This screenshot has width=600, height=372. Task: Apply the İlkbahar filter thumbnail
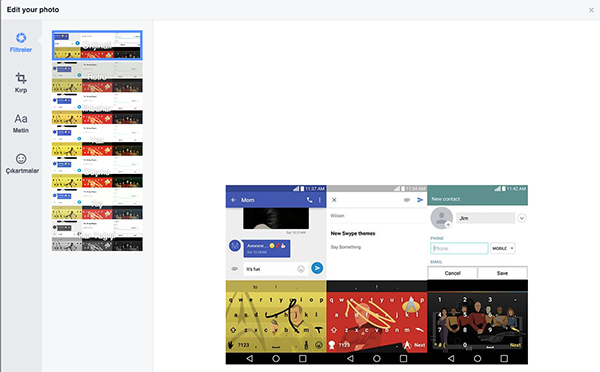(x=97, y=109)
